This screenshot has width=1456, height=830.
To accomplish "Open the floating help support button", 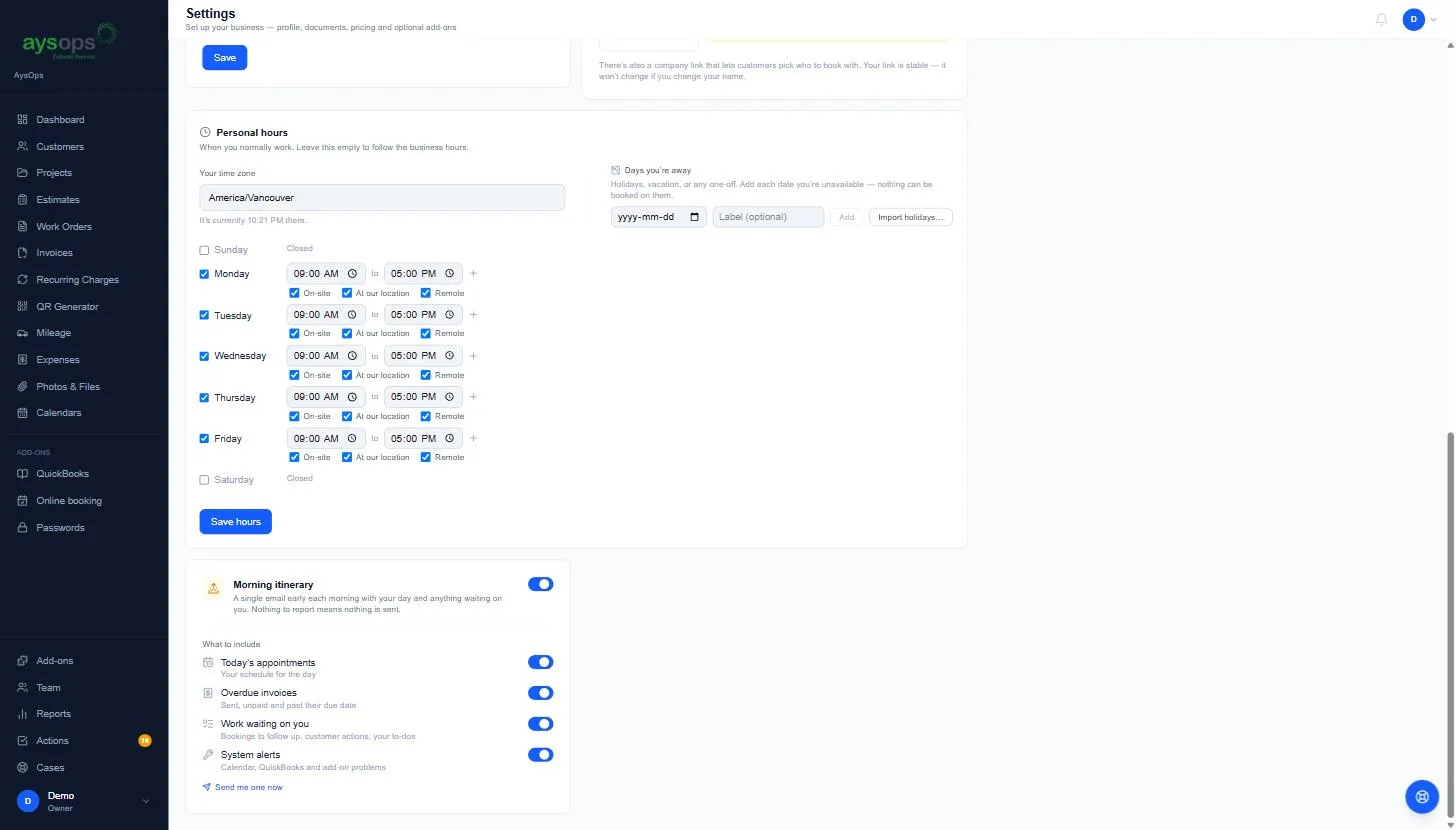I will [1421, 796].
